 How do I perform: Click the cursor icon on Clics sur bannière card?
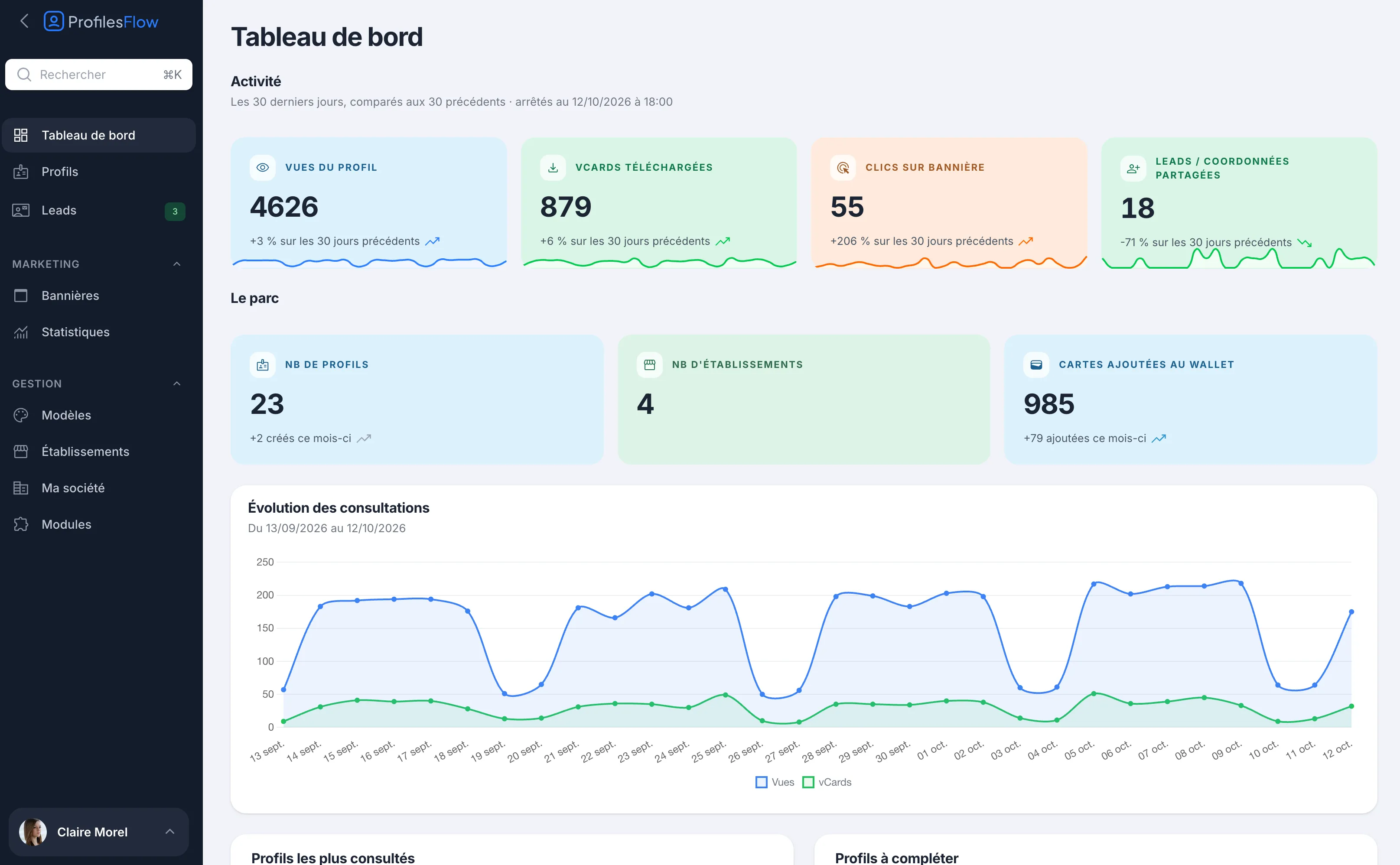(x=843, y=168)
